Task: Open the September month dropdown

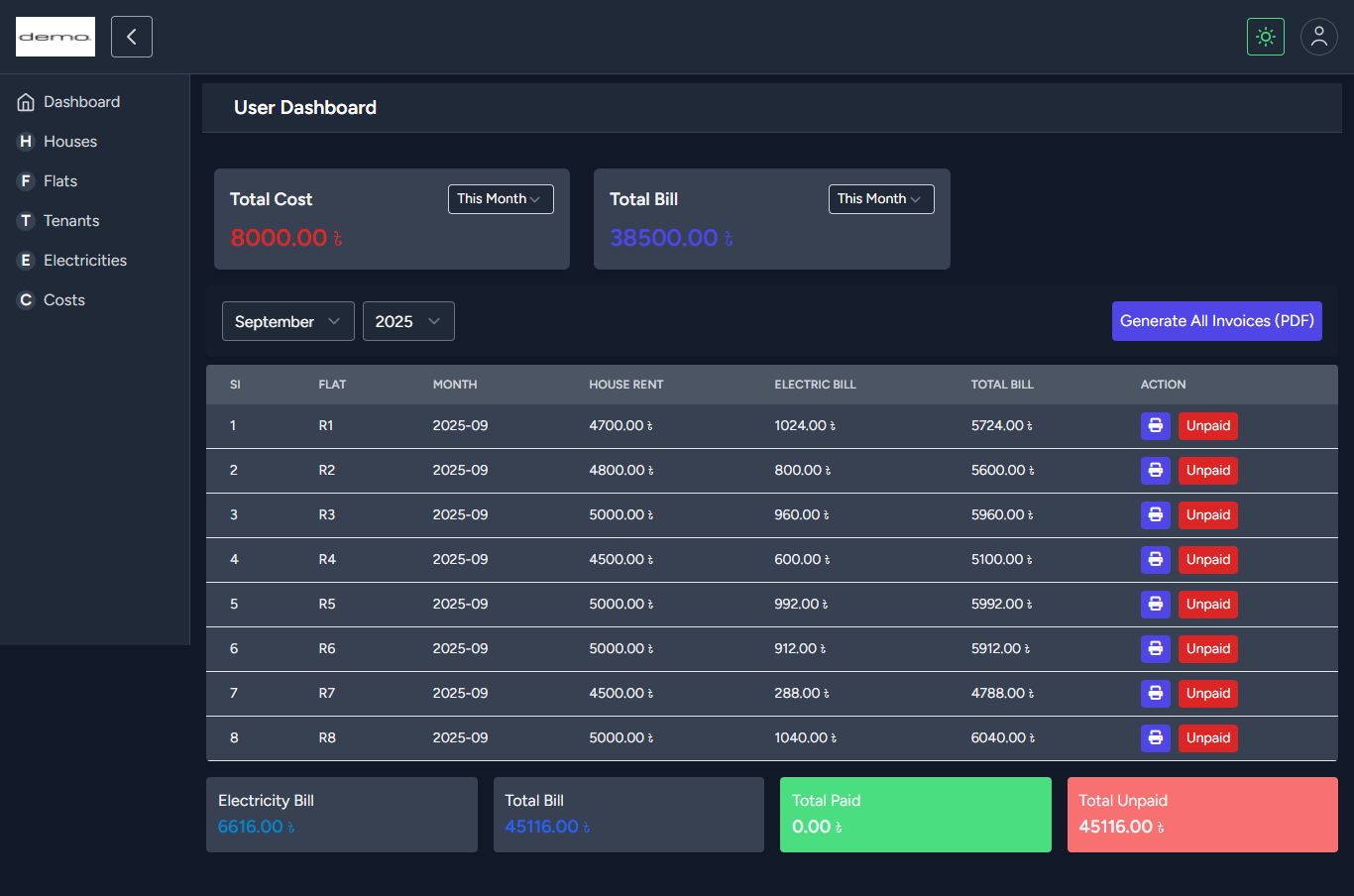Action: pos(287,321)
